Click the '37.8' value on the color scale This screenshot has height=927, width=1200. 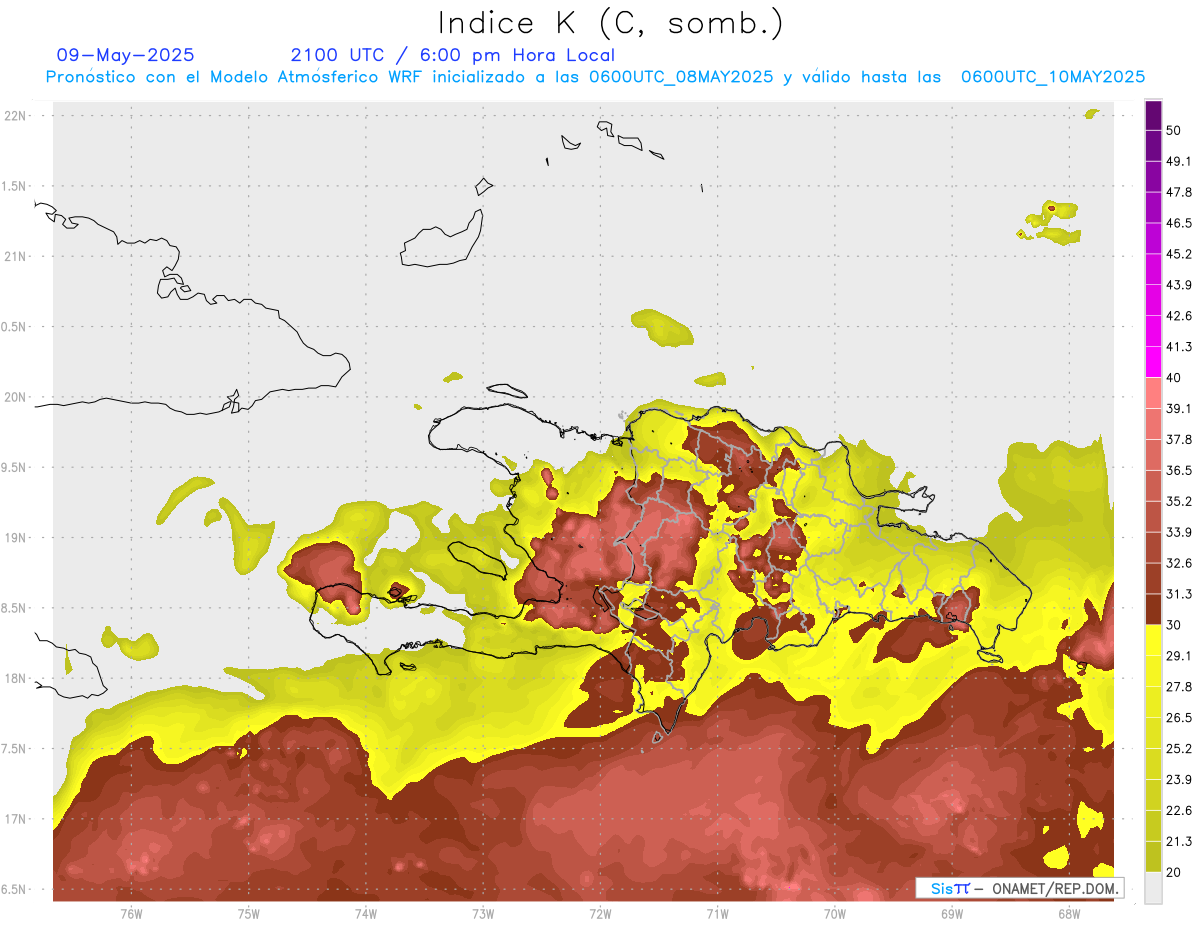pyautogui.click(x=1179, y=440)
